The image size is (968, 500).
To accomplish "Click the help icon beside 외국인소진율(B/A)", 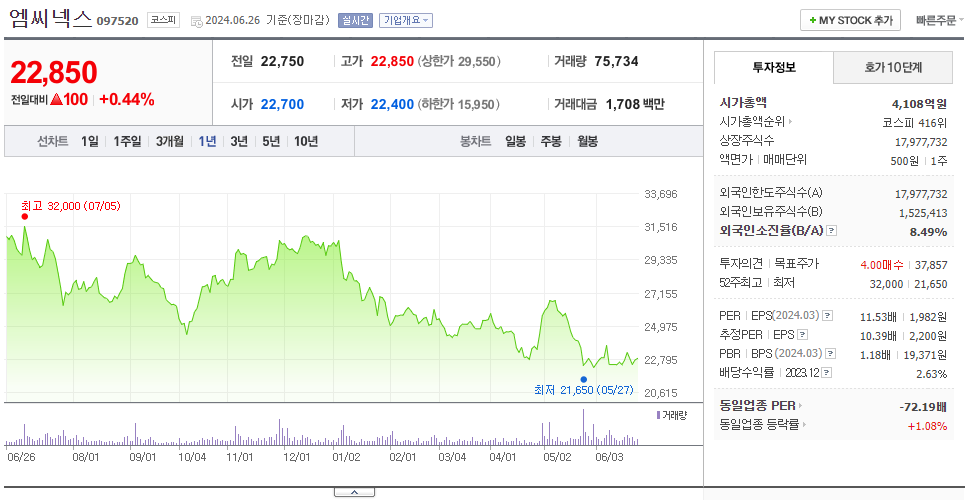I will (x=832, y=231).
